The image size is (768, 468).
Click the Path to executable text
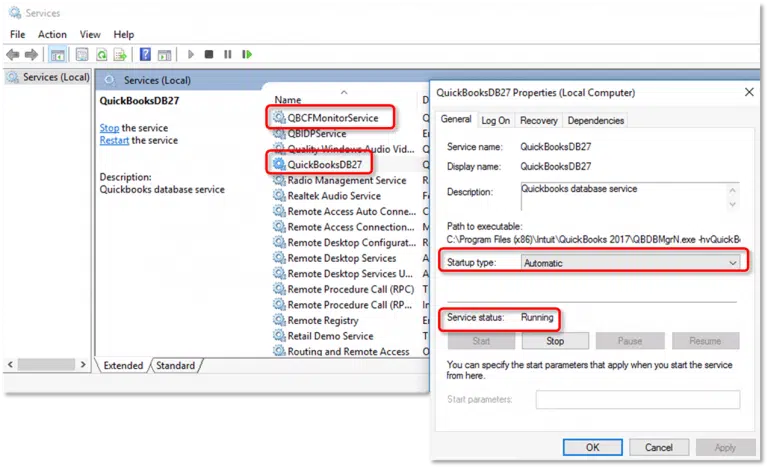pos(593,240)
